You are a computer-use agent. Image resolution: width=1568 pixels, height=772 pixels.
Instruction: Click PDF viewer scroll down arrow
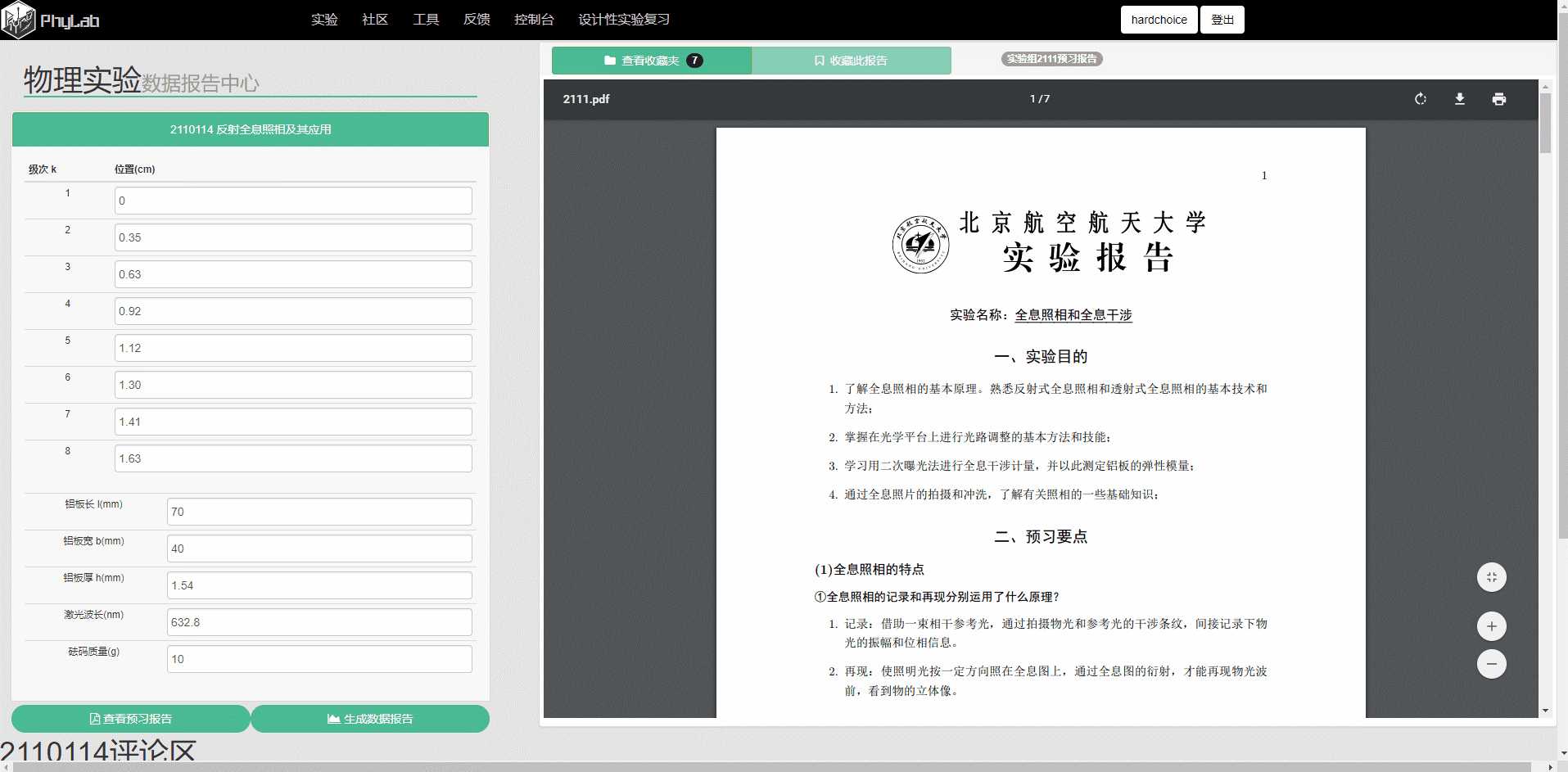1545,711
